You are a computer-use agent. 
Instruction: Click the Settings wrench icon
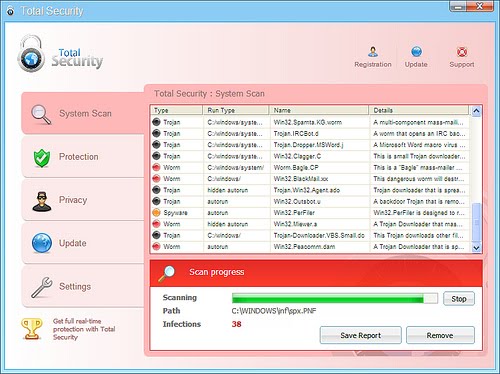click(42, 287)
